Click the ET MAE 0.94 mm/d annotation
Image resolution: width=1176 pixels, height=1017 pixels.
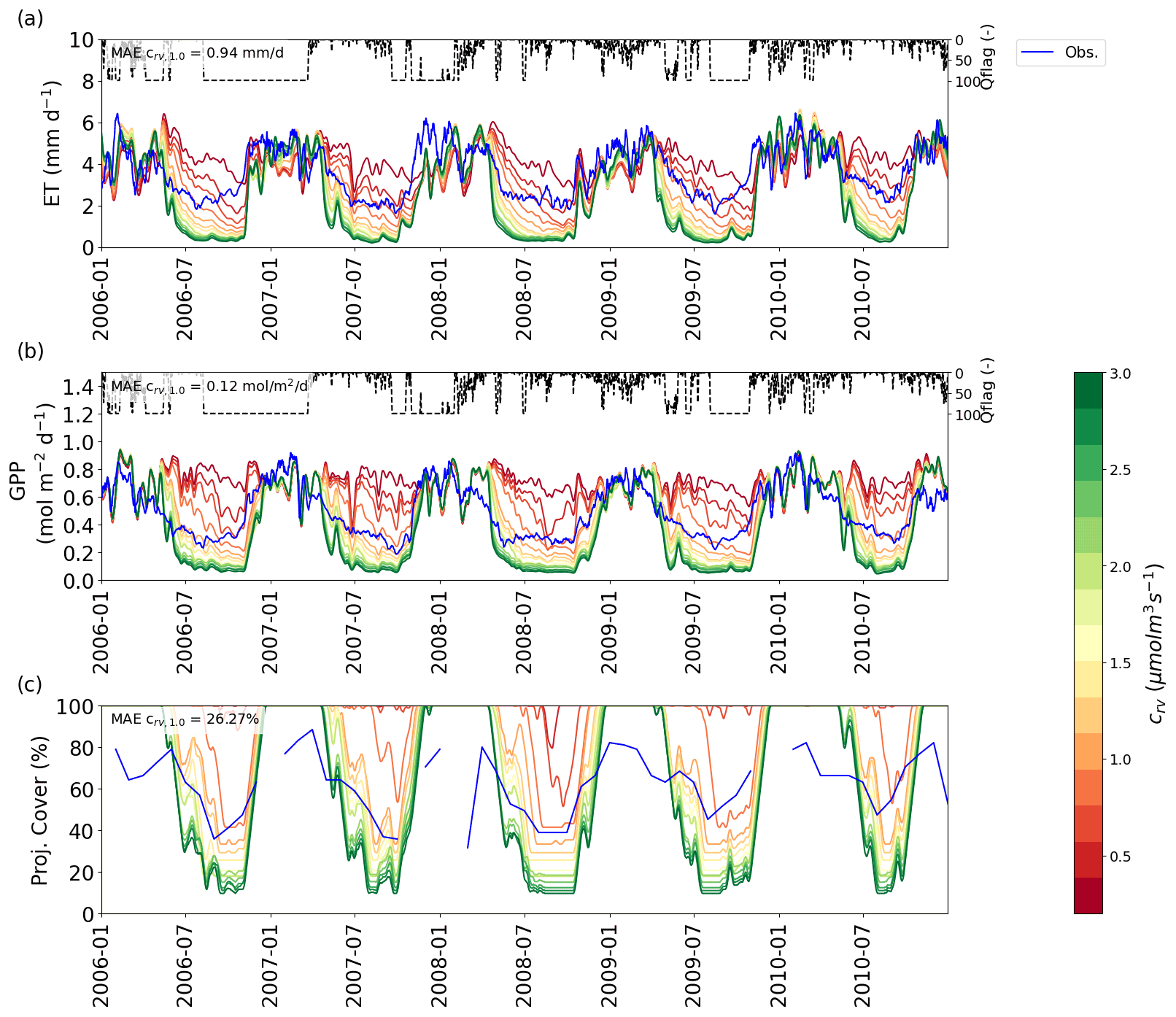tap(197, 53)
